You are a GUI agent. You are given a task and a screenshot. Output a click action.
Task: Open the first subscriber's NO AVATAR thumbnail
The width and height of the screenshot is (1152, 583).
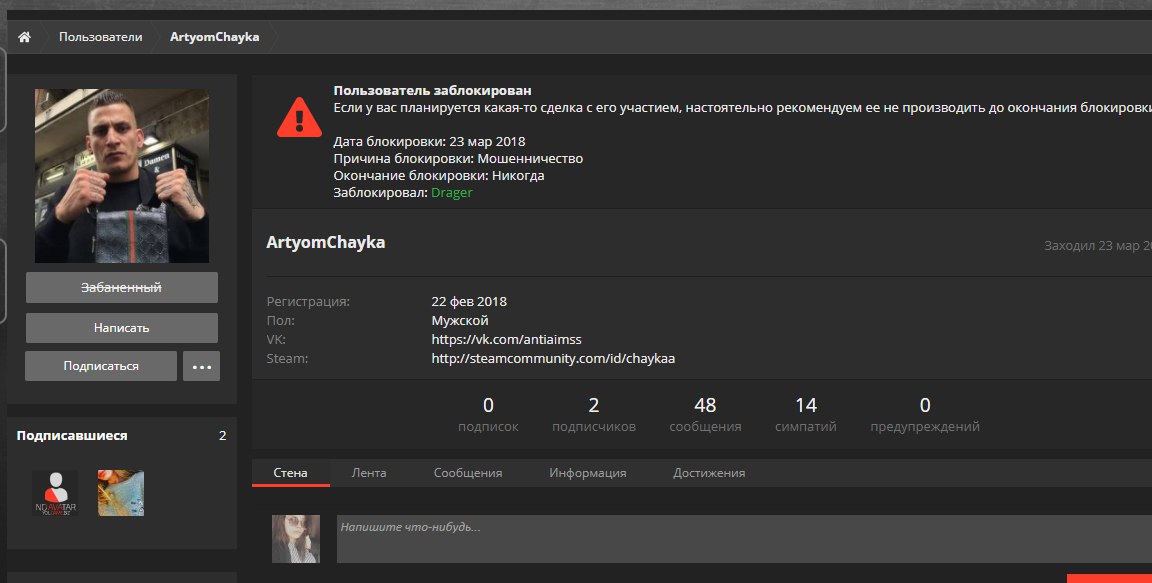(x=55, y=493)
